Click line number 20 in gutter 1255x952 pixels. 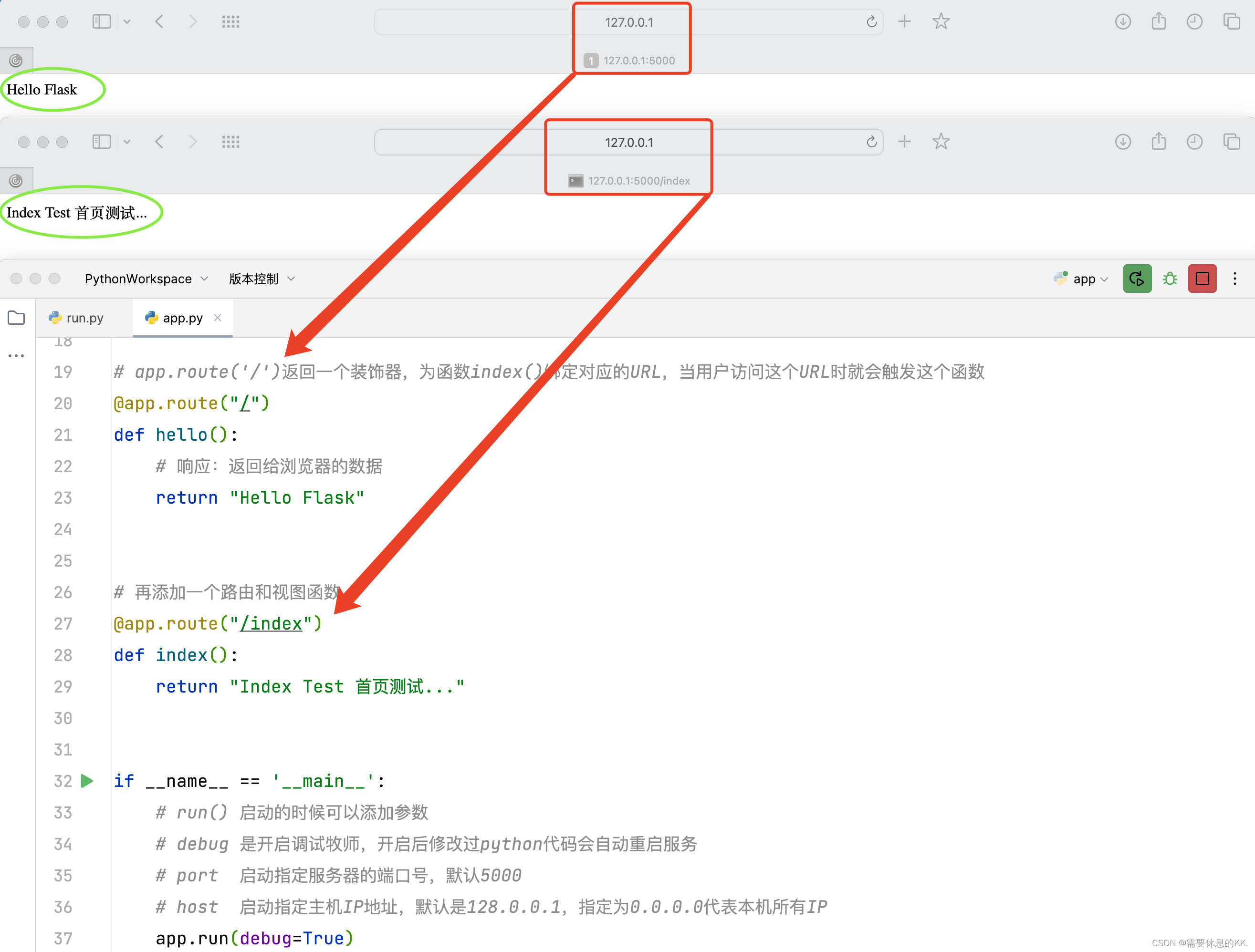pos(63,403)
